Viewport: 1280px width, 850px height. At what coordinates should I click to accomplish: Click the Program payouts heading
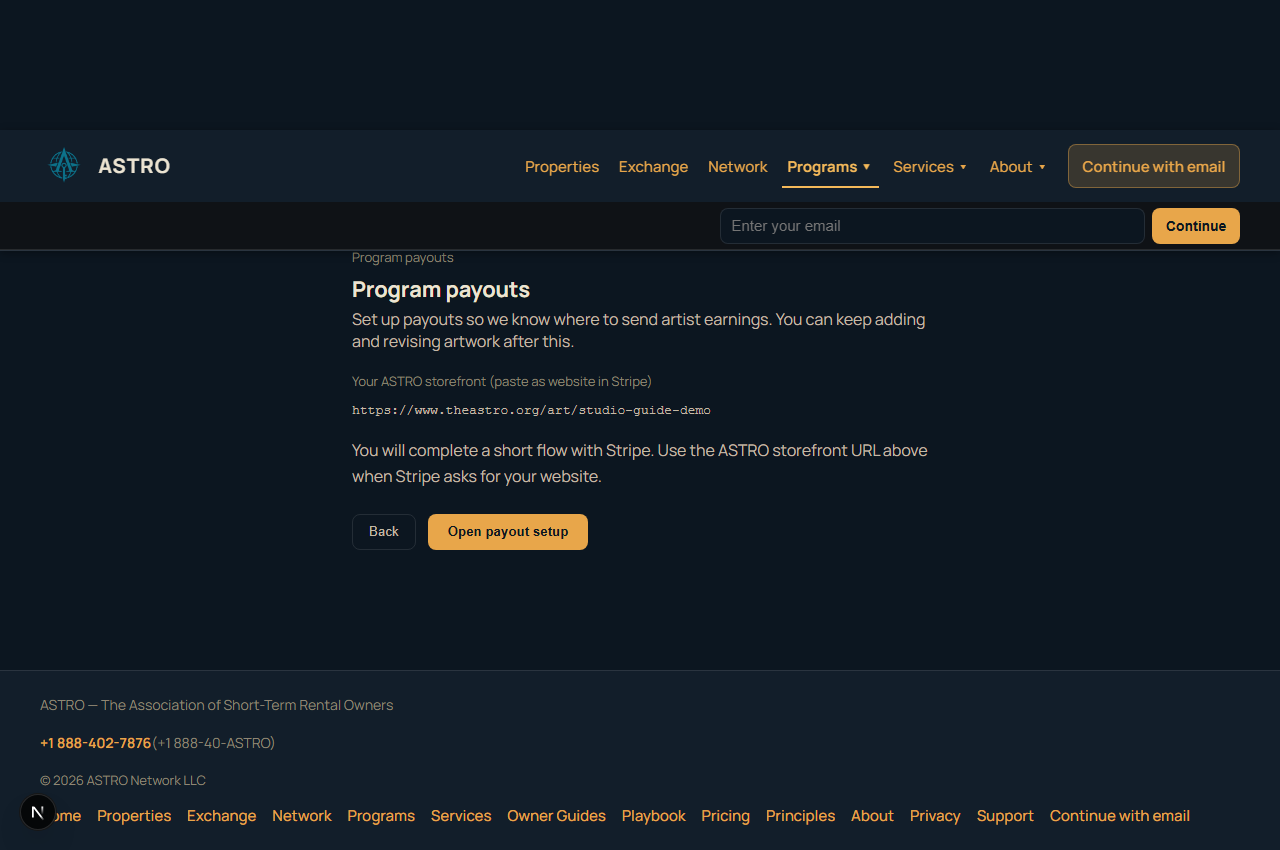[441, 290]
